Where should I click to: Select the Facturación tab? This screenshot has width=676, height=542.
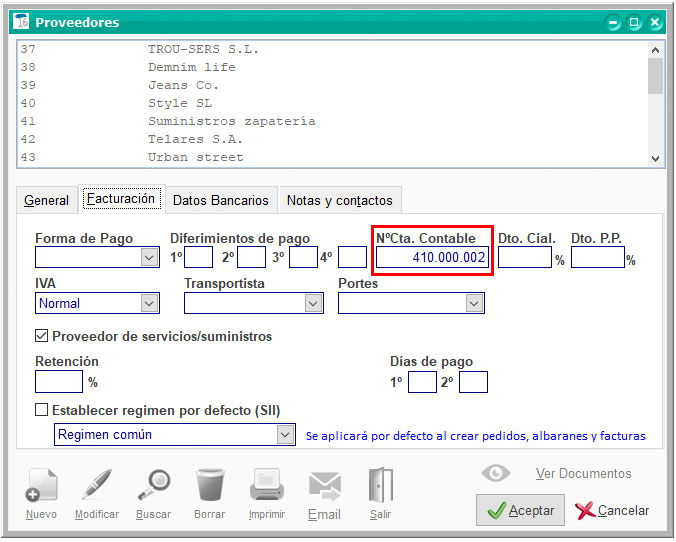coord(121,199)
